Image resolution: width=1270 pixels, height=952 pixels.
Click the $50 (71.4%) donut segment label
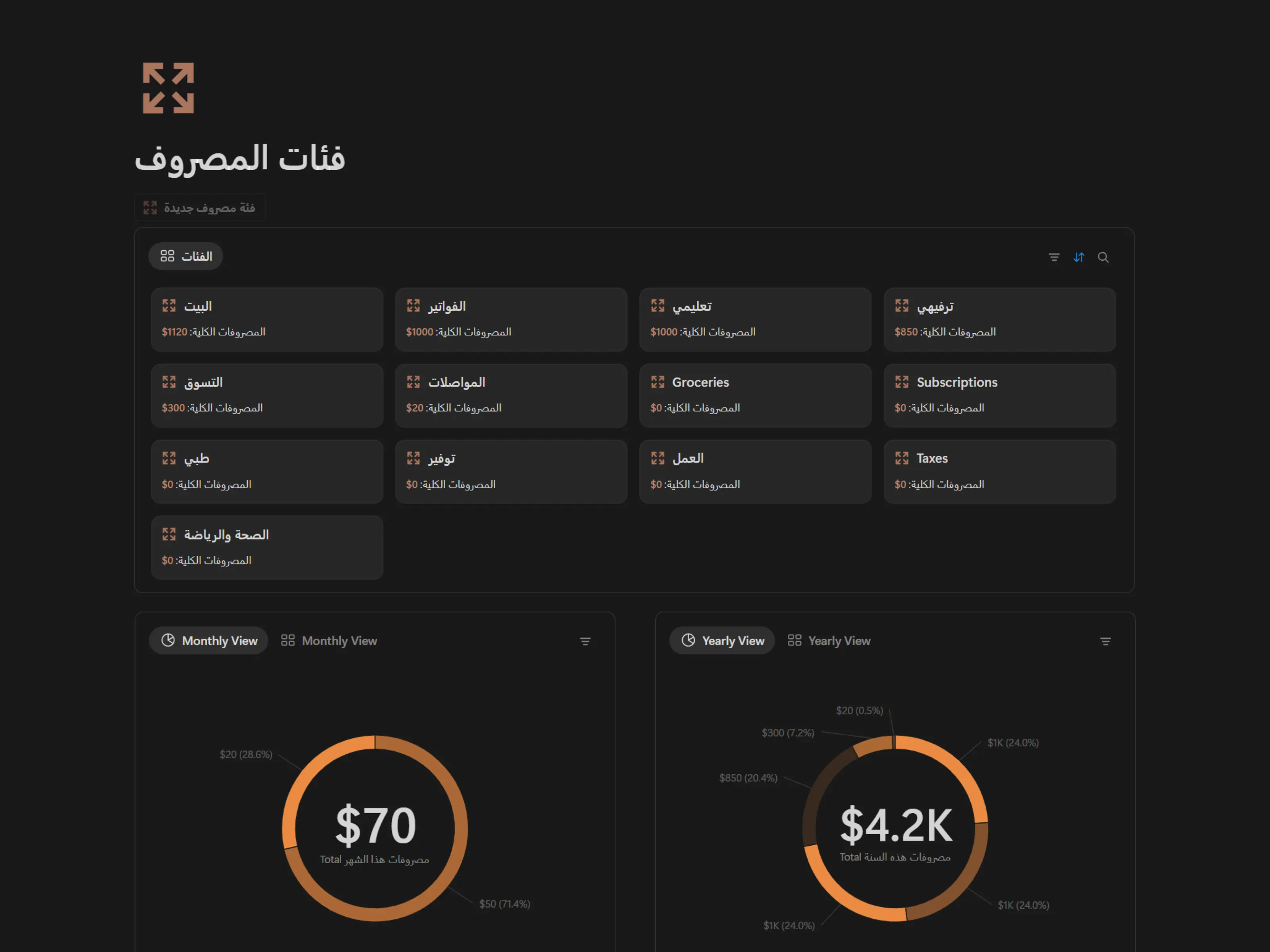[x=504, y=904]
